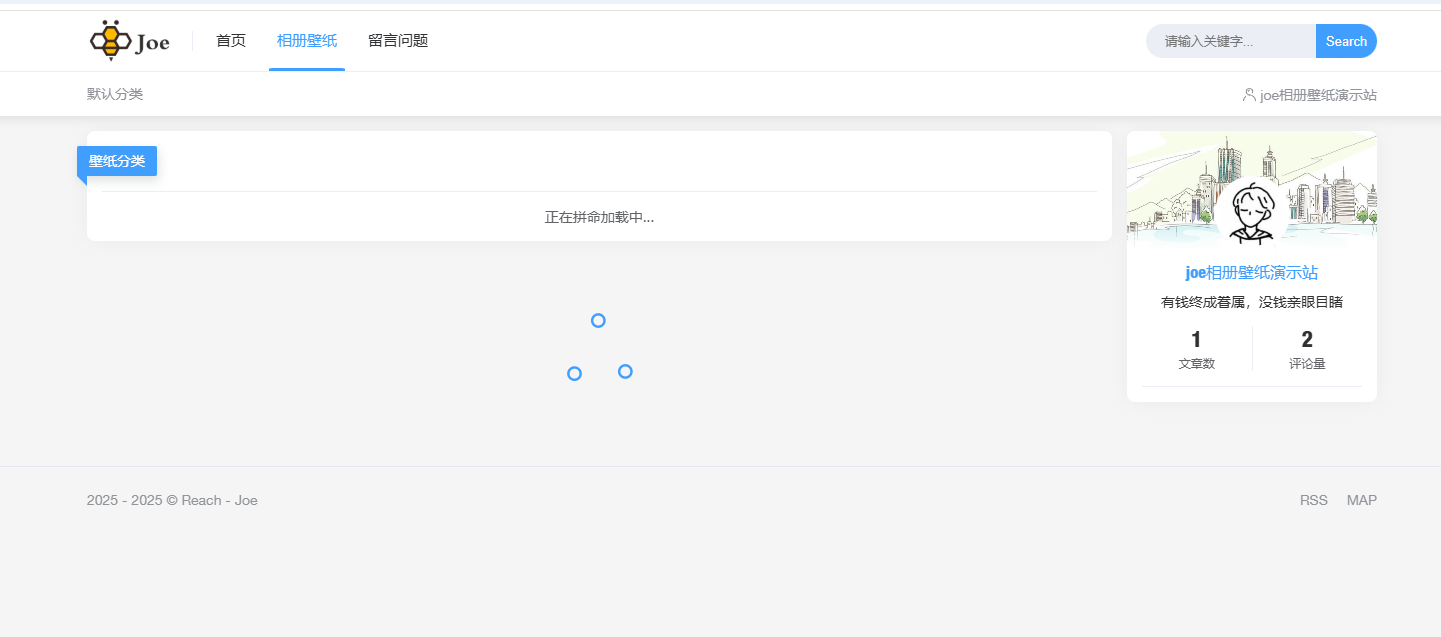The width and height of the screenshot is (1441, 637).
Task: Open the RSS link in footer
Action: [x=1313, y=500]
